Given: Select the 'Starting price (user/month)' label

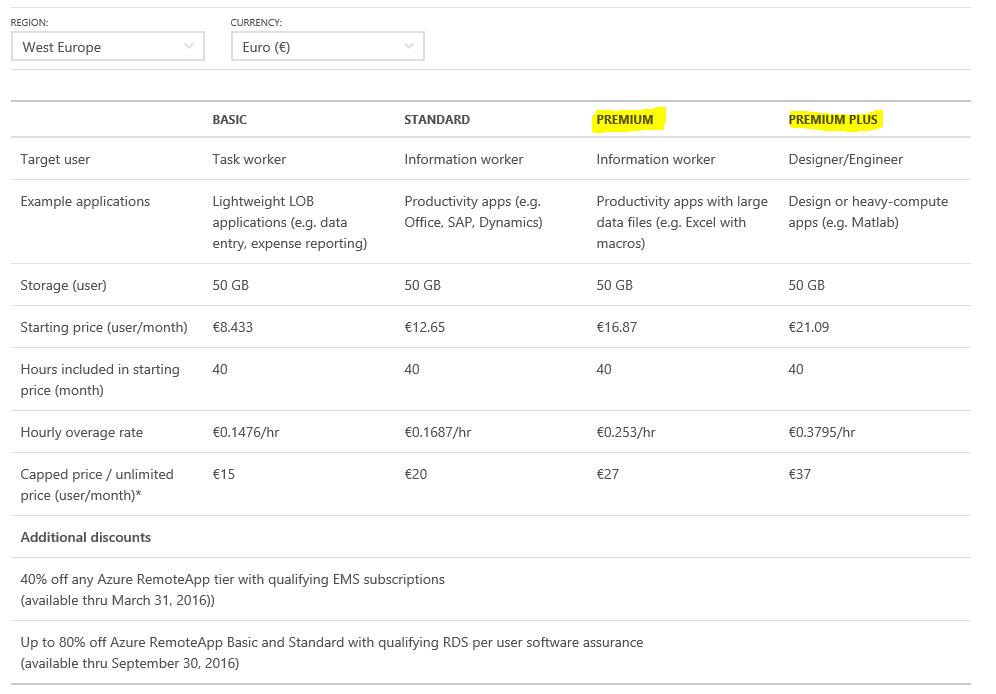Looking at the screenshot, I should (104, 327).
